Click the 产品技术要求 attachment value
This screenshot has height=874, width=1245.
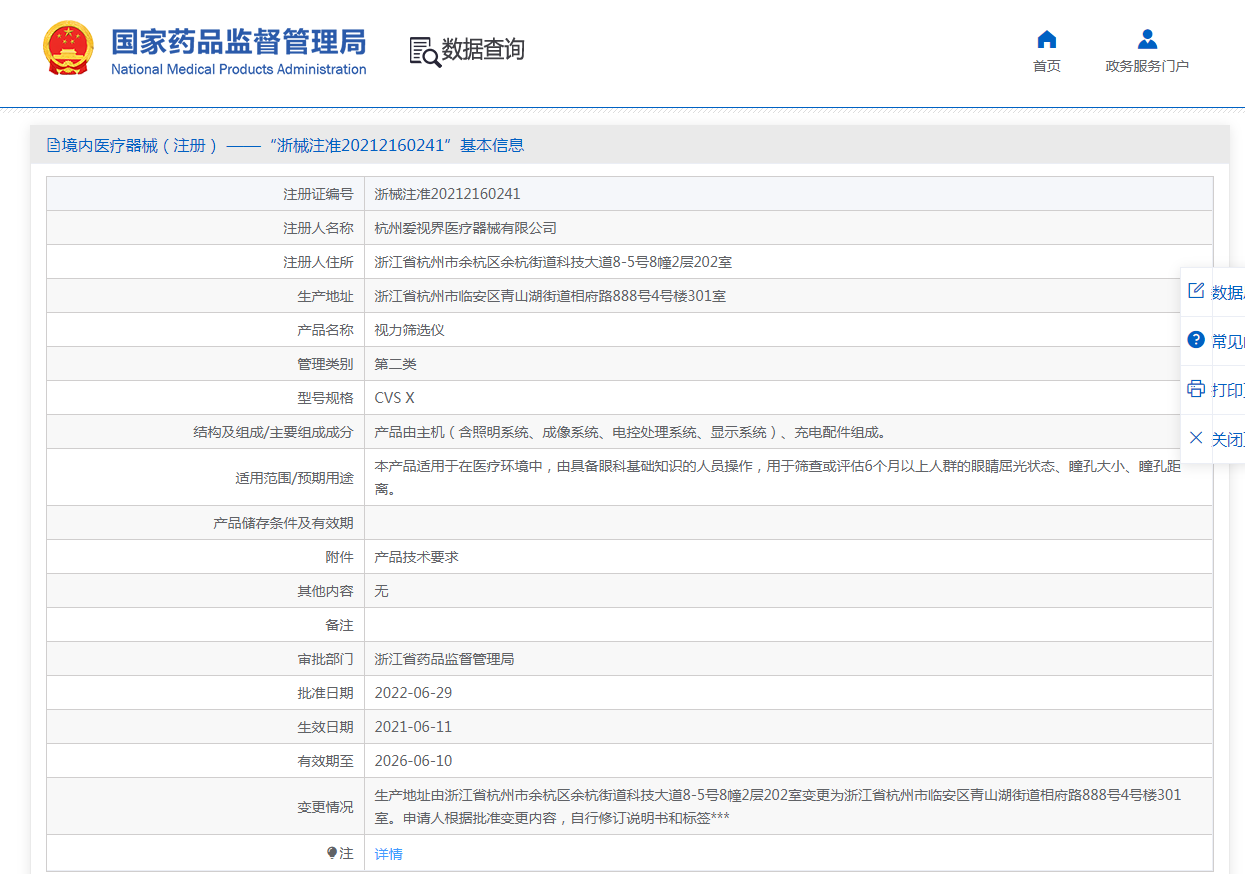[x=416, y=557]
